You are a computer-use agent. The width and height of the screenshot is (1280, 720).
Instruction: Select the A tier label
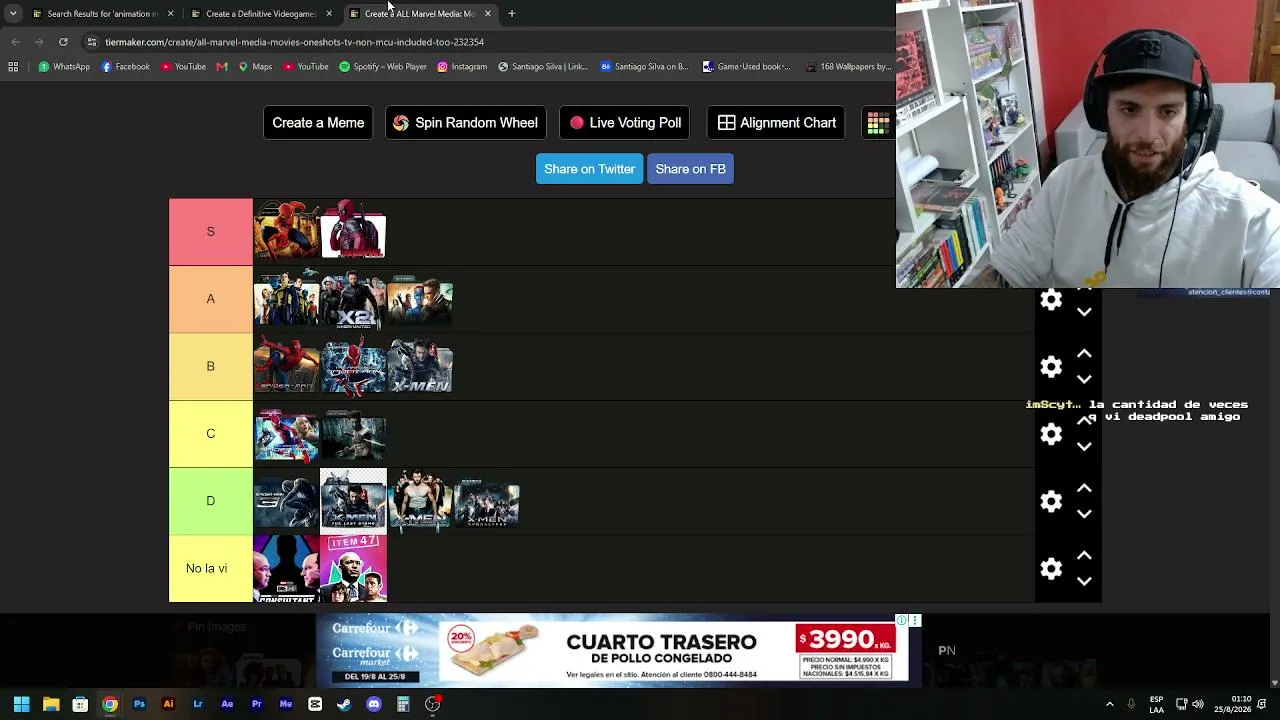click(x=211, y=299)
